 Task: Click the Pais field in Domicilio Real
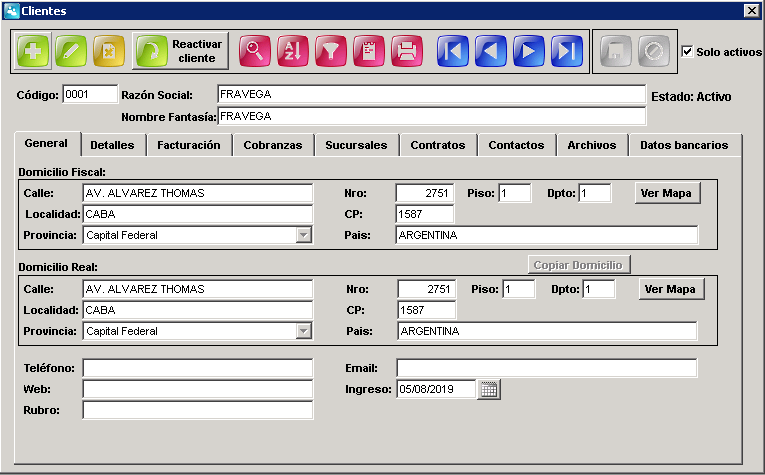pos(547,331)
